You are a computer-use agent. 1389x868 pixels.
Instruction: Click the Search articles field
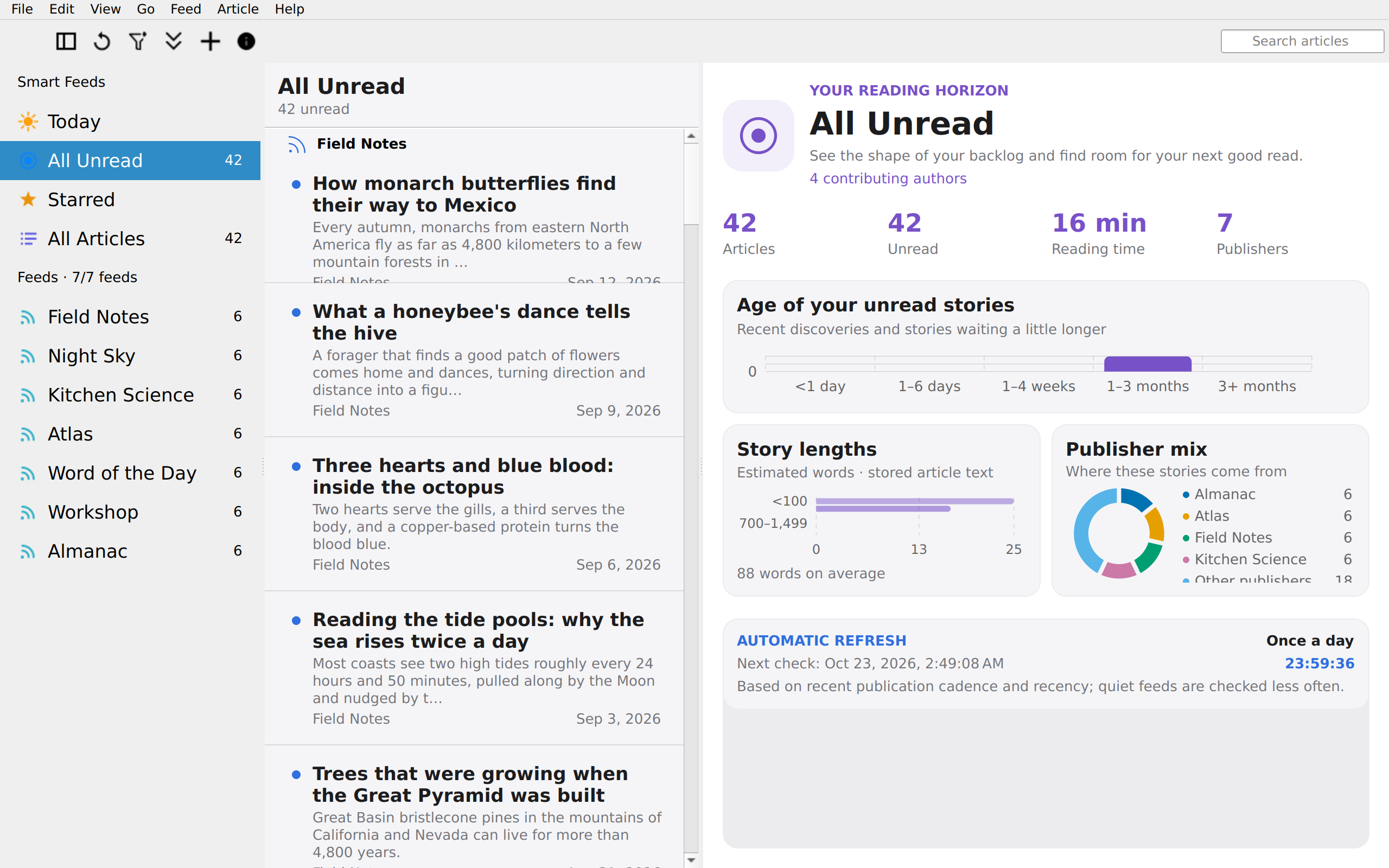1302,41
